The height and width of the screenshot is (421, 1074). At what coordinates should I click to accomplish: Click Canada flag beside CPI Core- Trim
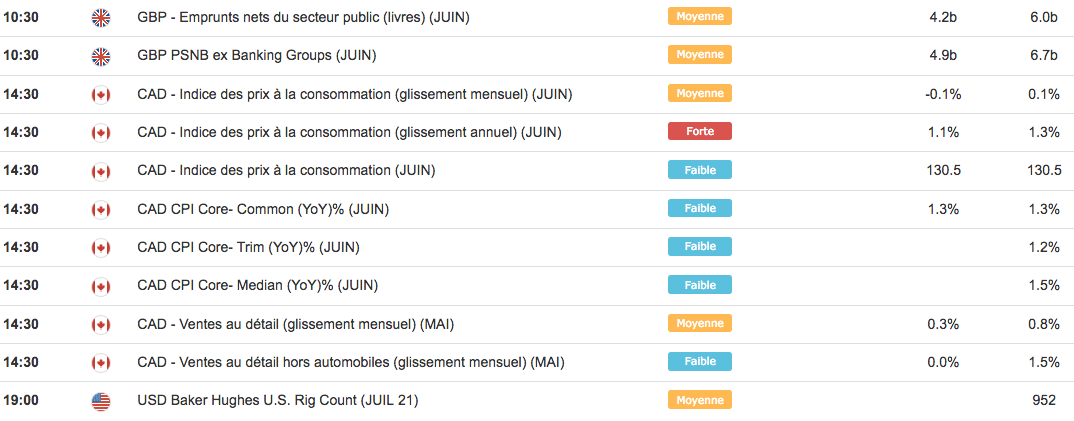point(101,247)
